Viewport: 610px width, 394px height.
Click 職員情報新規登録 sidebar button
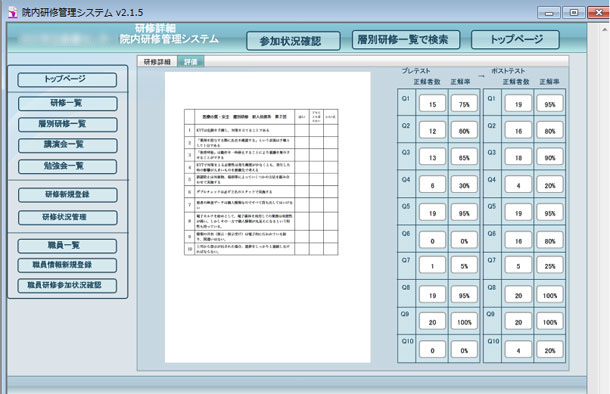point(67,265)
